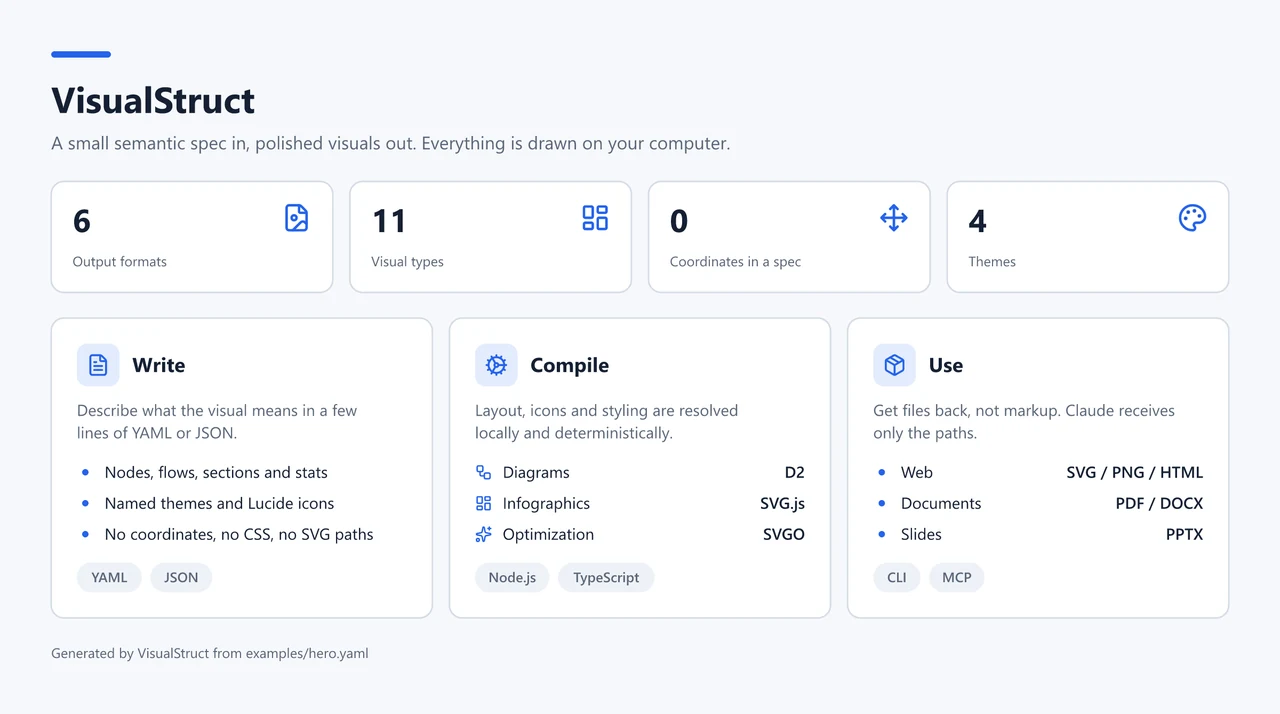The height and width of the screenshot is (714, 1280).
Task: Click the Use description starting 'Get files back, not markup'
Action: coord(1024,422)
